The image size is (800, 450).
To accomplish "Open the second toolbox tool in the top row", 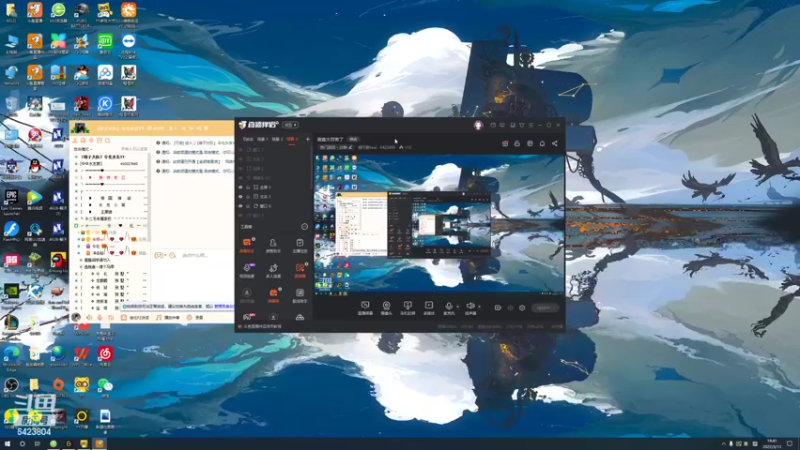I will click(x=273, y=245).
